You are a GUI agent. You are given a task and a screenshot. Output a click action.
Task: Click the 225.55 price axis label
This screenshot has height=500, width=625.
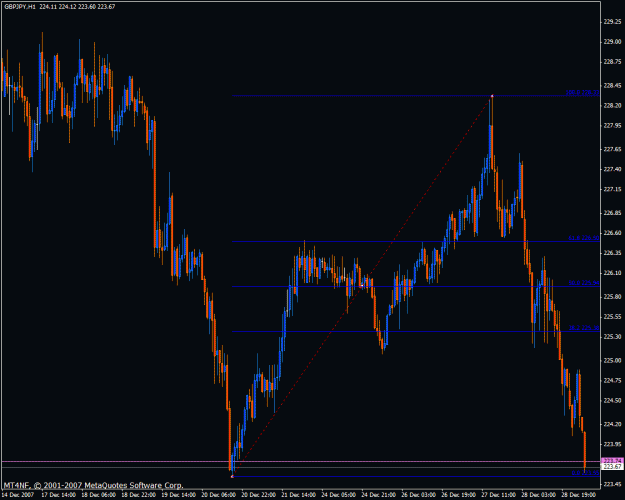612,317
